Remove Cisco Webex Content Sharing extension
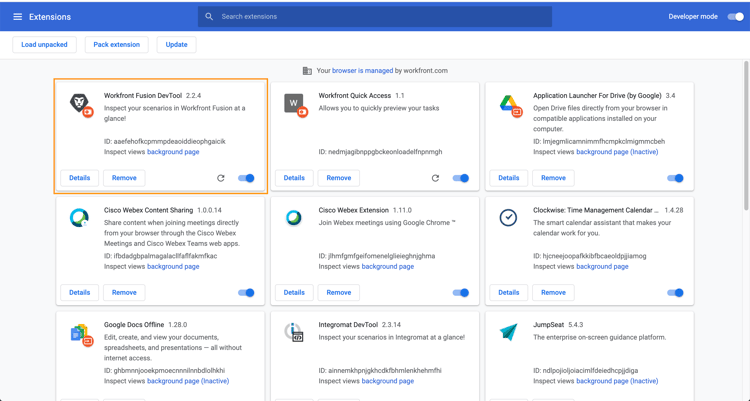Image resolution: width=750 pixels, height=401 pixels. [x=124, y=292]
